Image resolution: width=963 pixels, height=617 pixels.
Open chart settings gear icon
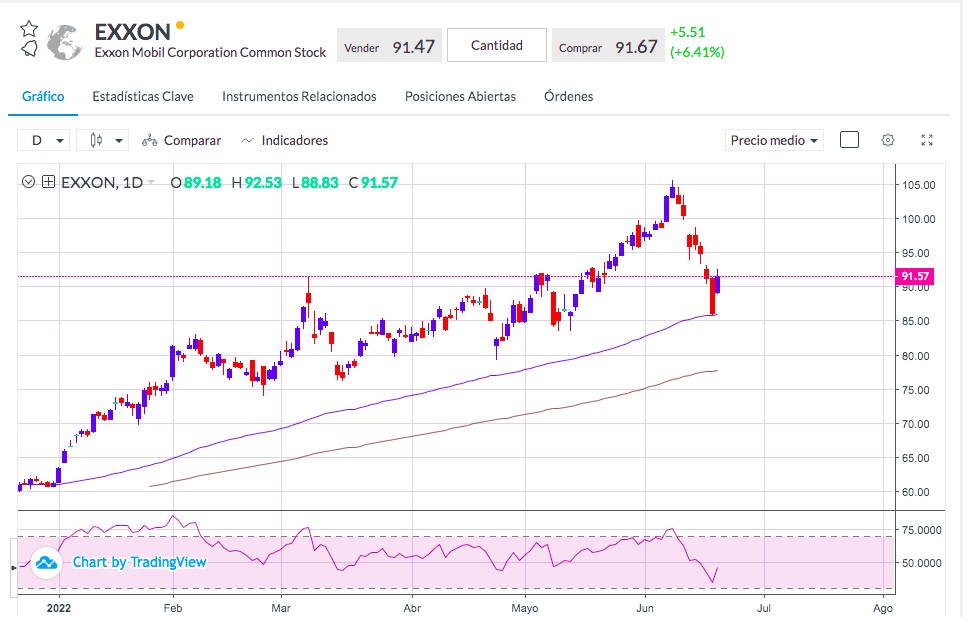point(887,140)
